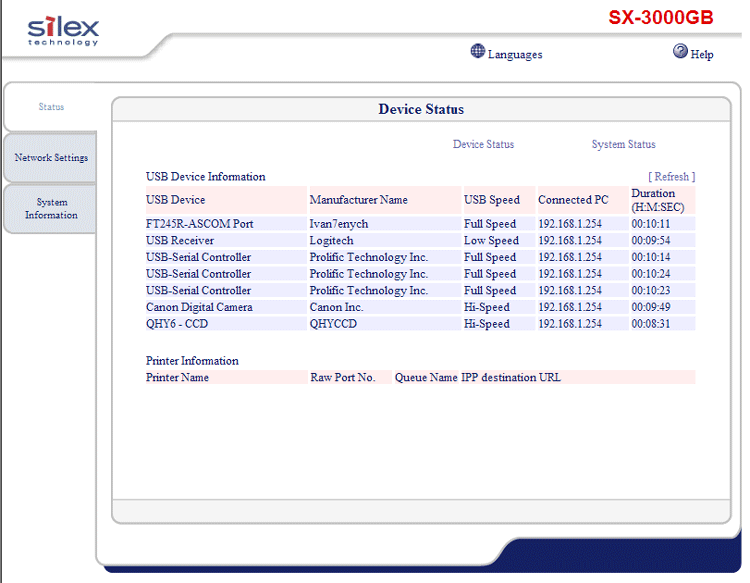Click the SX-3000GB model title
Viewport: 750px width, 583px height.
click(x=661, y=17)
